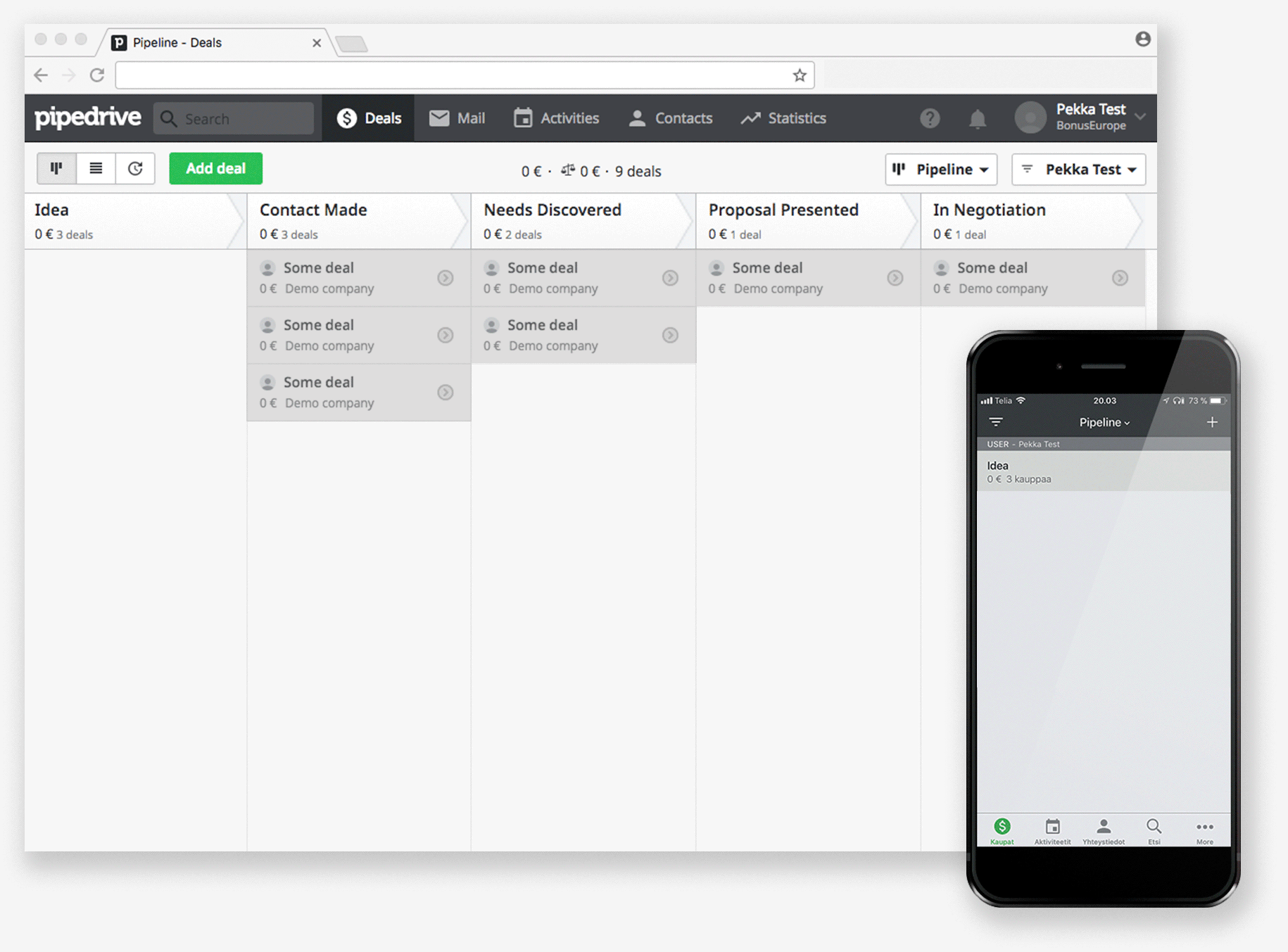Click arrow on Proposal Presented deal
This screenshot has height=952, width=1288.
click(895, 278)
